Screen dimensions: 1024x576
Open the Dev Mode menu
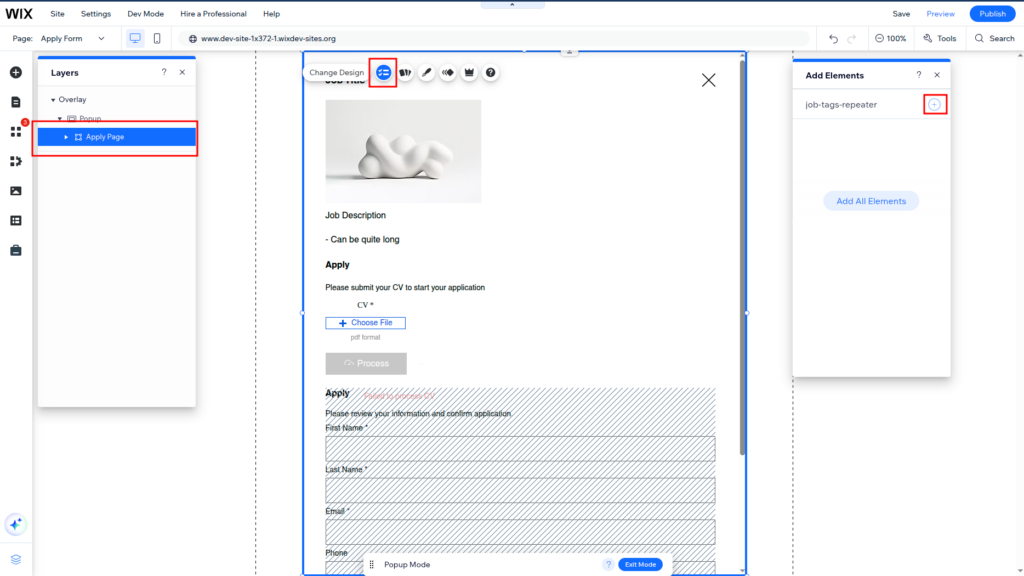146,14
